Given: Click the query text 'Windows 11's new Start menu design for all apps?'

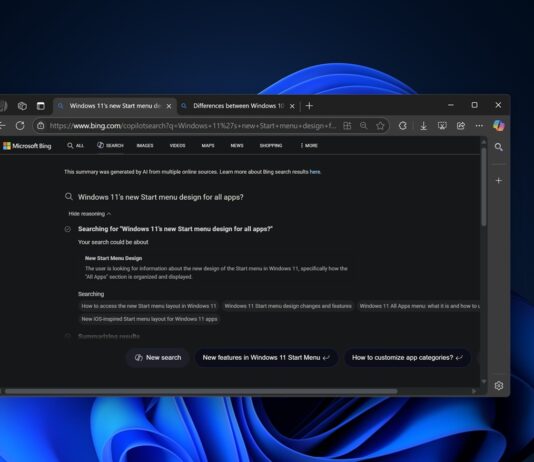Looking at the screenshot, I should point(161,197).
